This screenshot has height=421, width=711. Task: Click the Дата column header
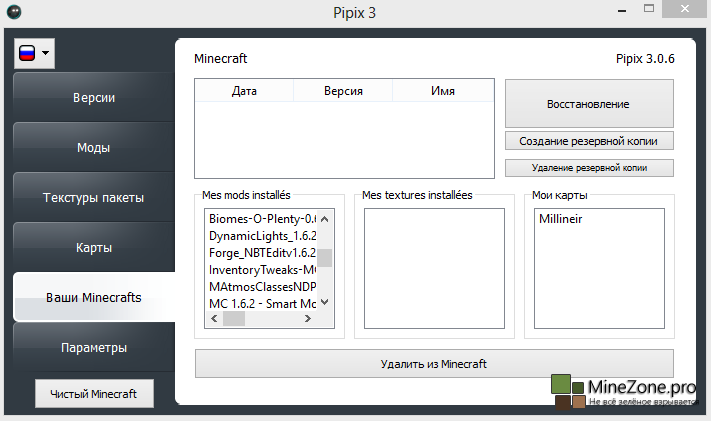pyautogui.click(x=244, y=91)
